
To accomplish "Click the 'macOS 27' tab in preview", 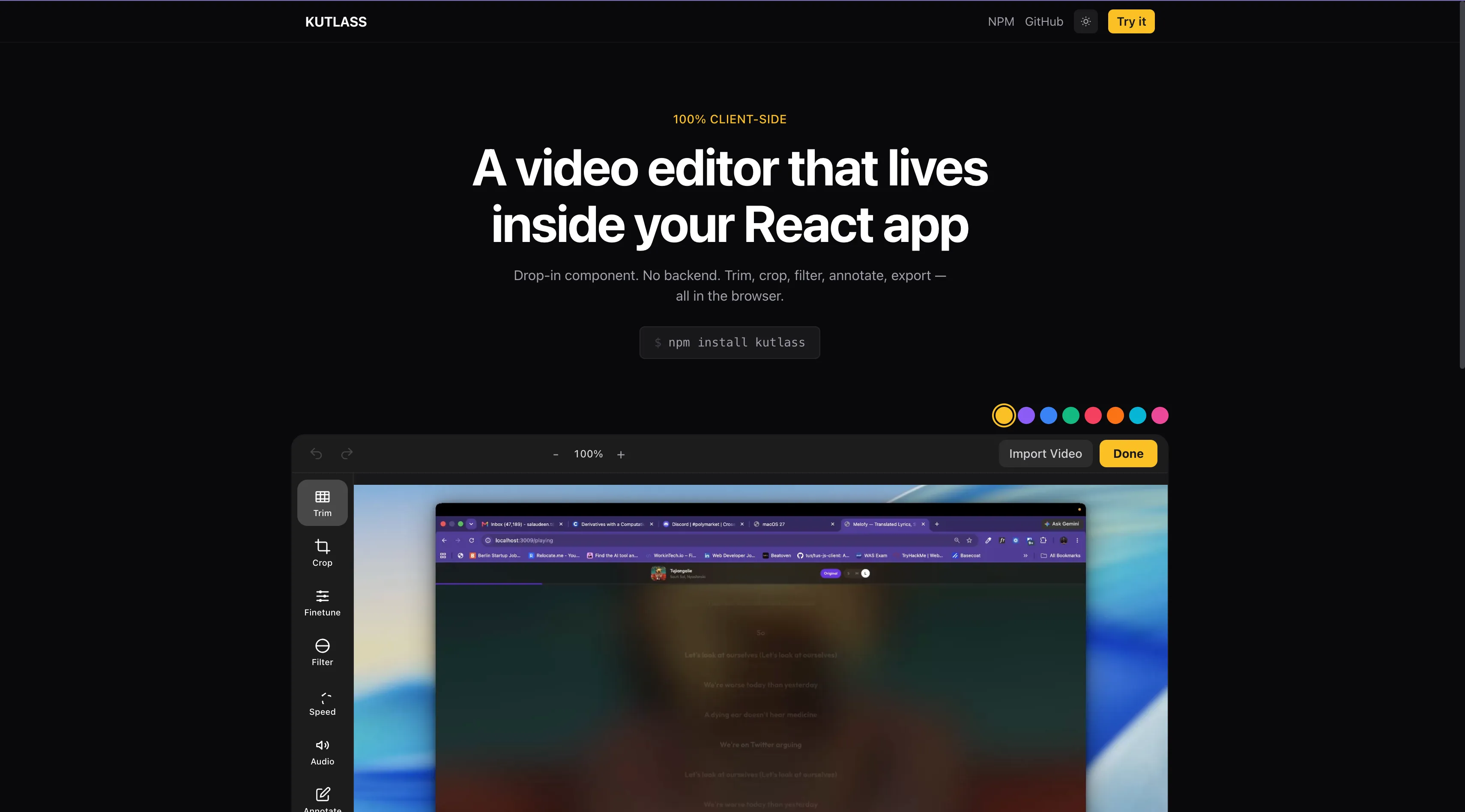I will [795, 524].
